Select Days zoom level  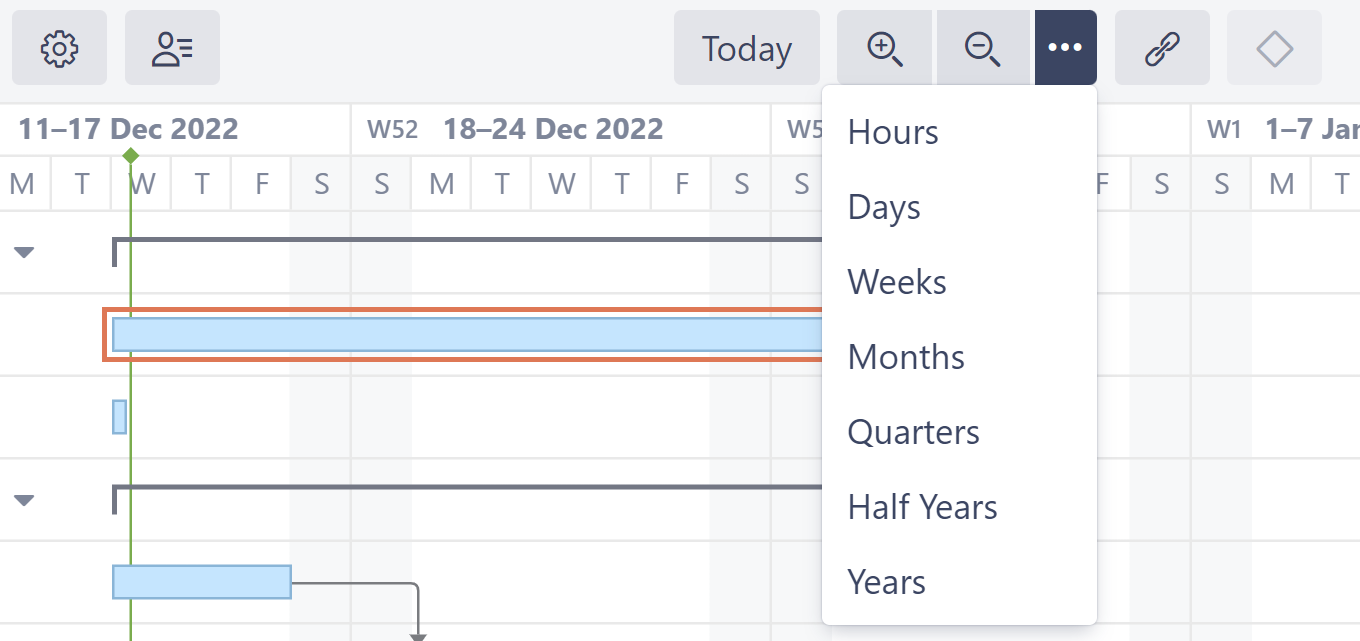point(884,207)
